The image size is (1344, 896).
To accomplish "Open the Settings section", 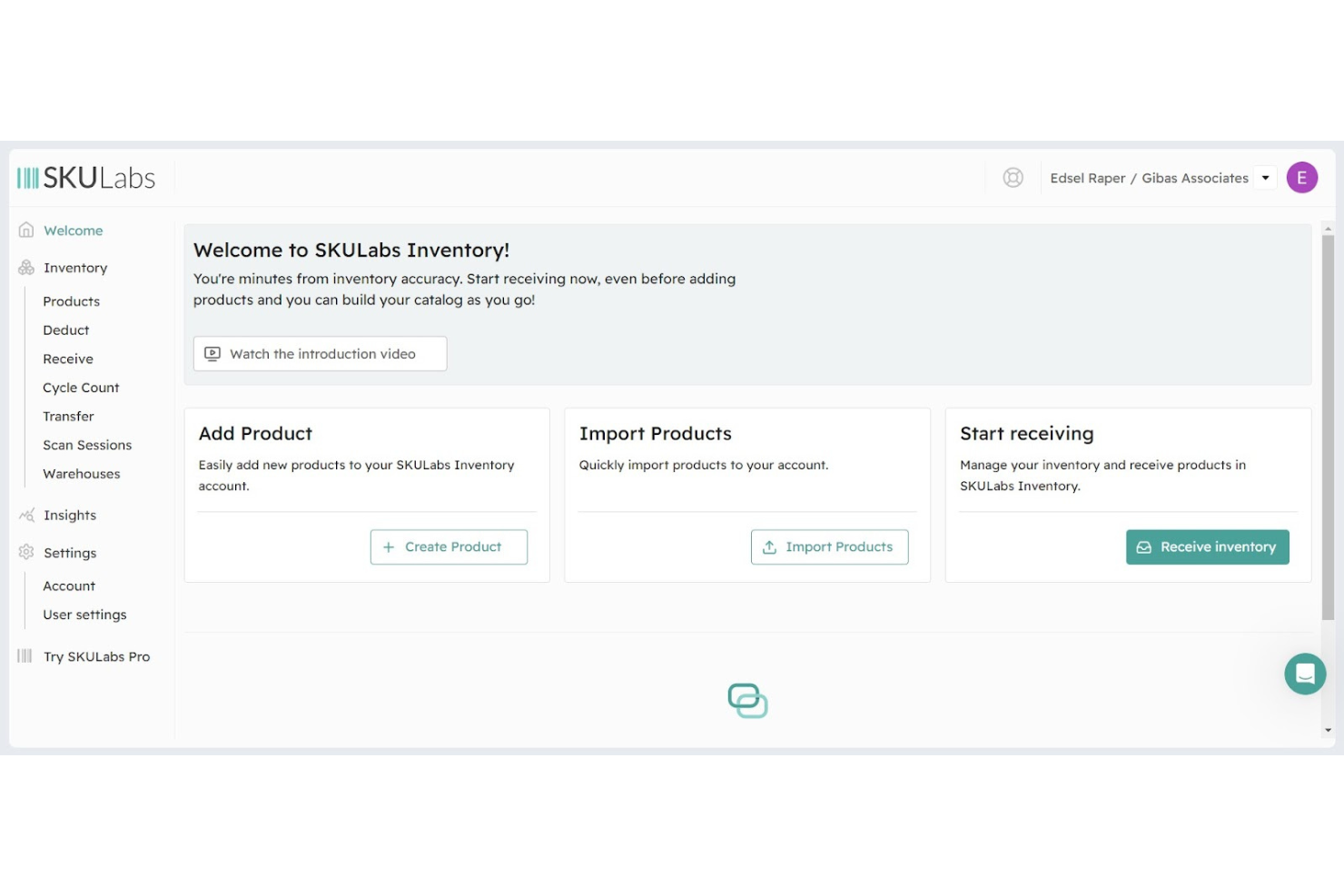I will point(70,553).
